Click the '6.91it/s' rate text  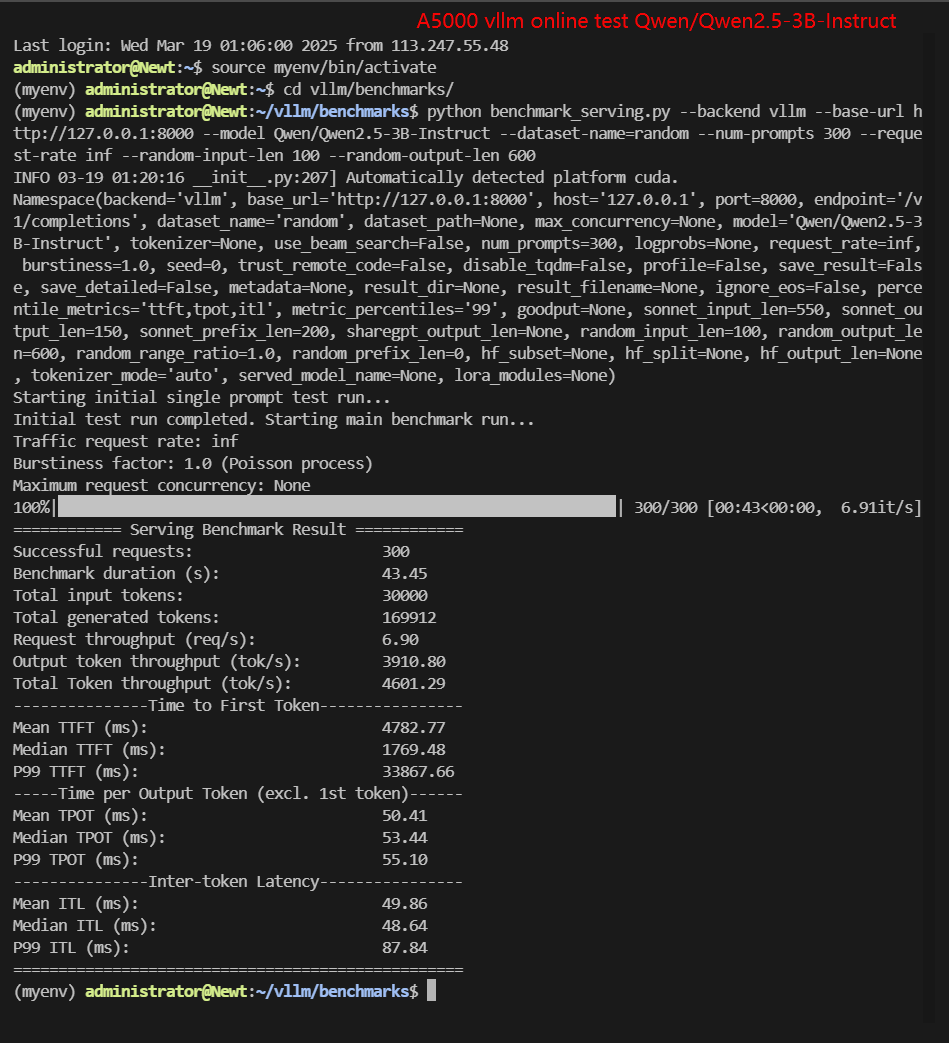(877, 508)
